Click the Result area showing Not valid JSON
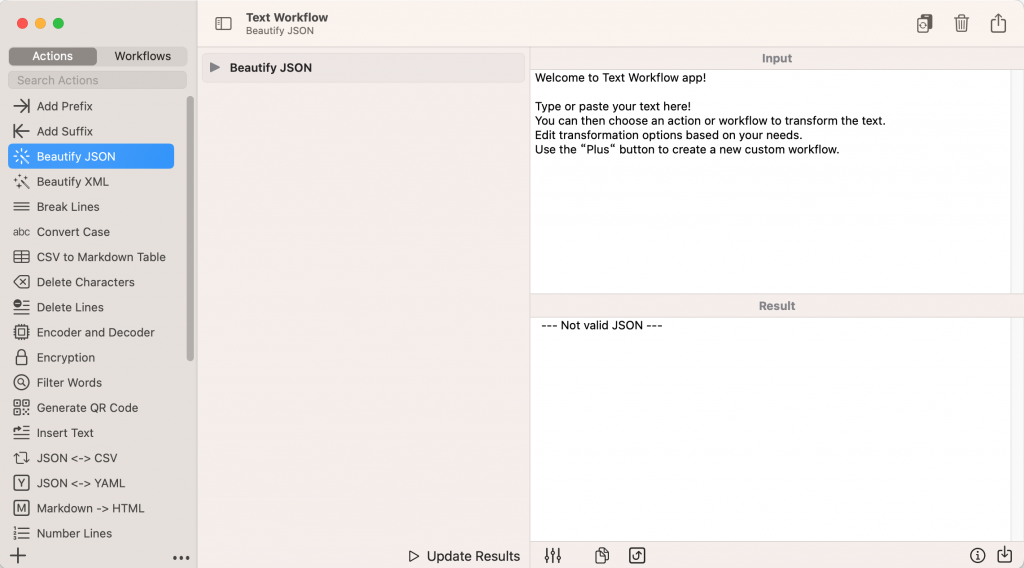This screenshot has width=1024, height=568. [x=771, y=429]
